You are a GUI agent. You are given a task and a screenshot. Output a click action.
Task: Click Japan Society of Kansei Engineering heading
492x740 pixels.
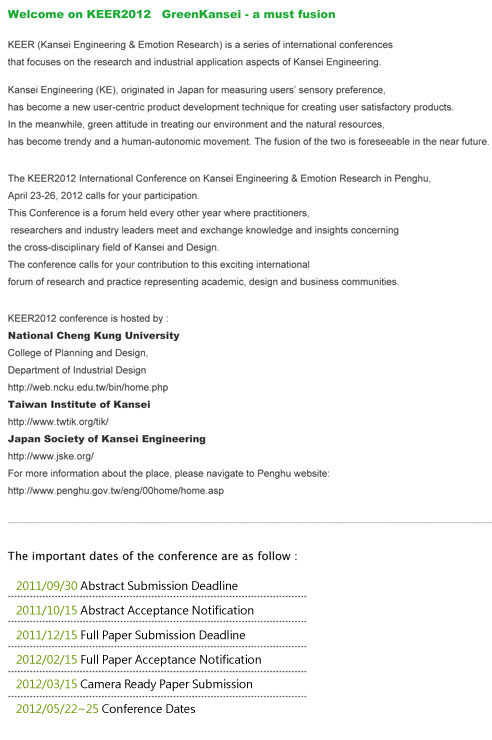107,439
